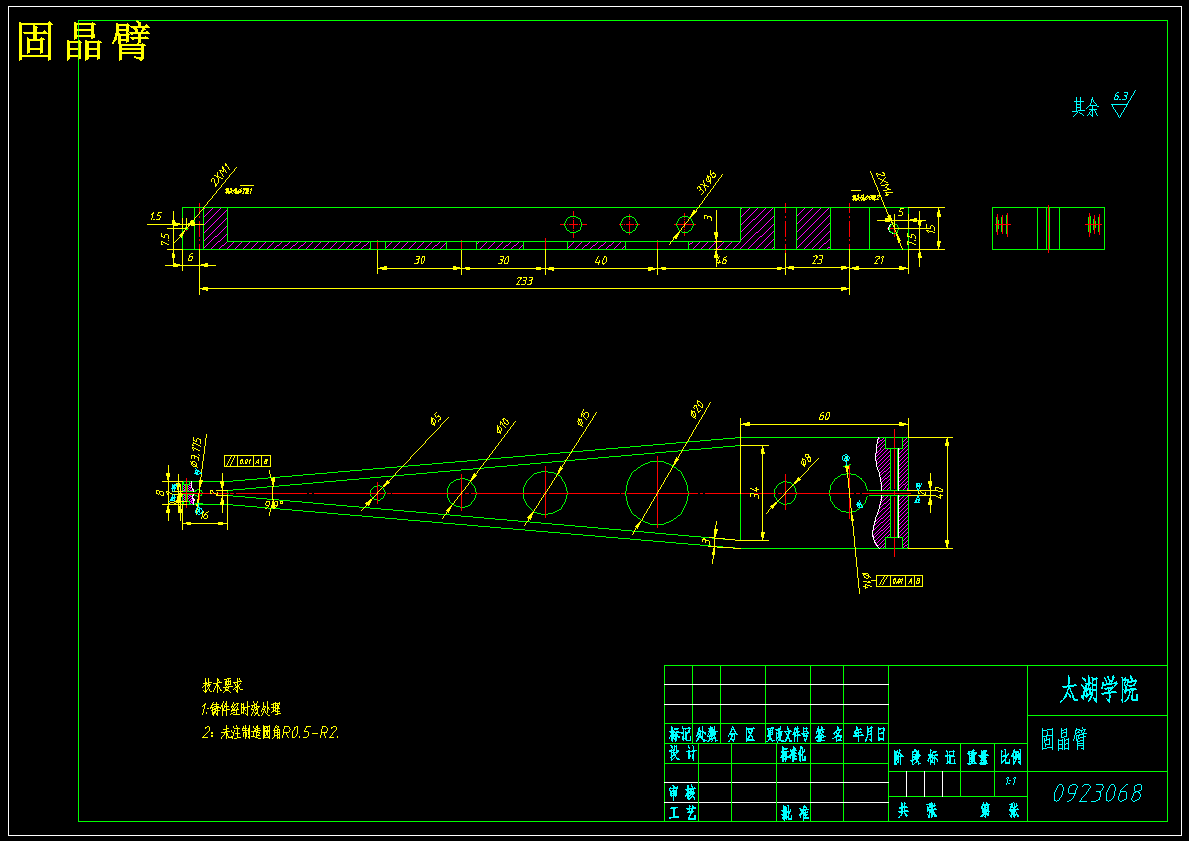1189x841 pixels.
Task: Click the "Ø15" diameter label
Action: pos(583,418)
